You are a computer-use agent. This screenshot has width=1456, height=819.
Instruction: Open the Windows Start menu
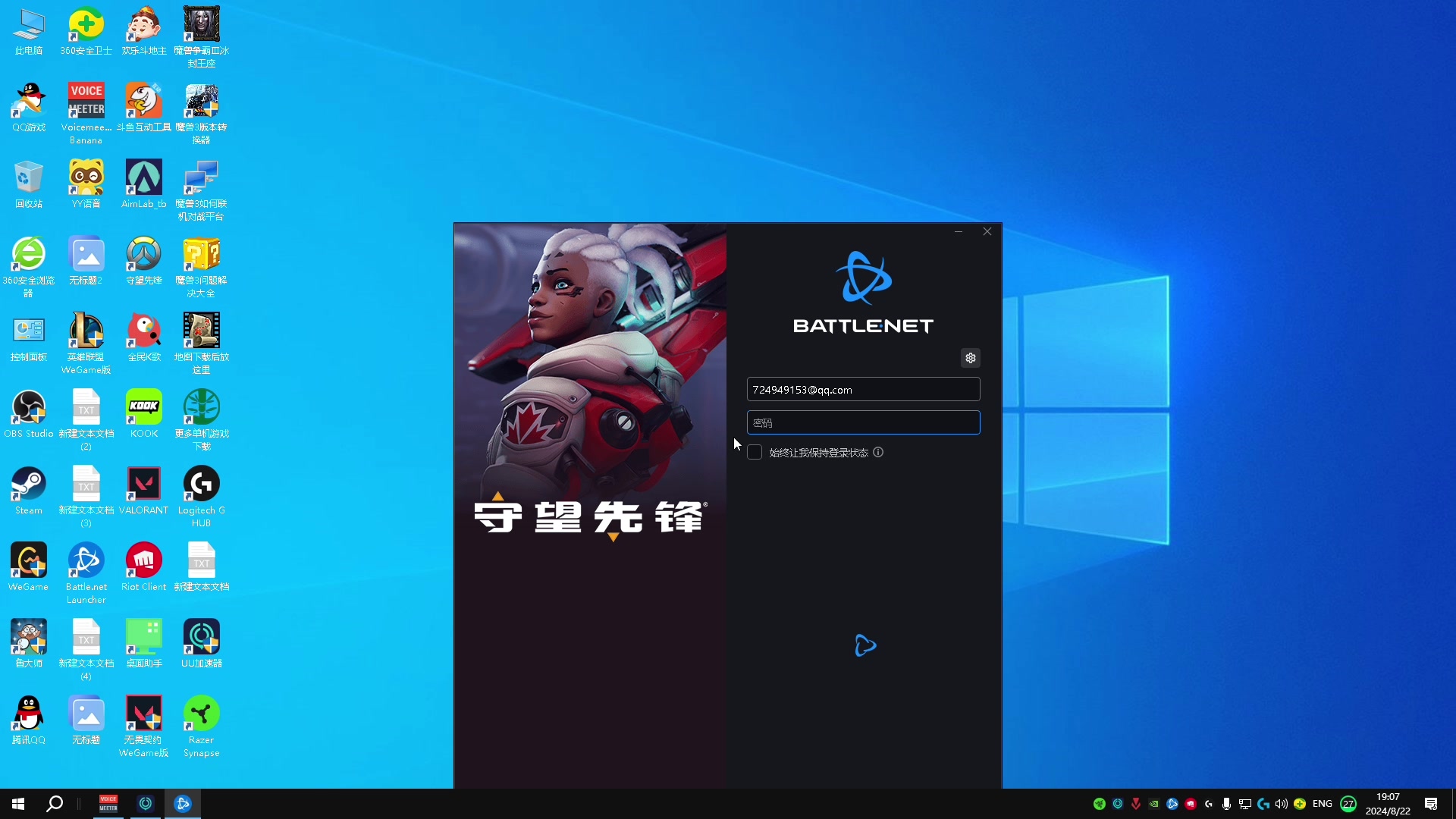coord(18,804)
